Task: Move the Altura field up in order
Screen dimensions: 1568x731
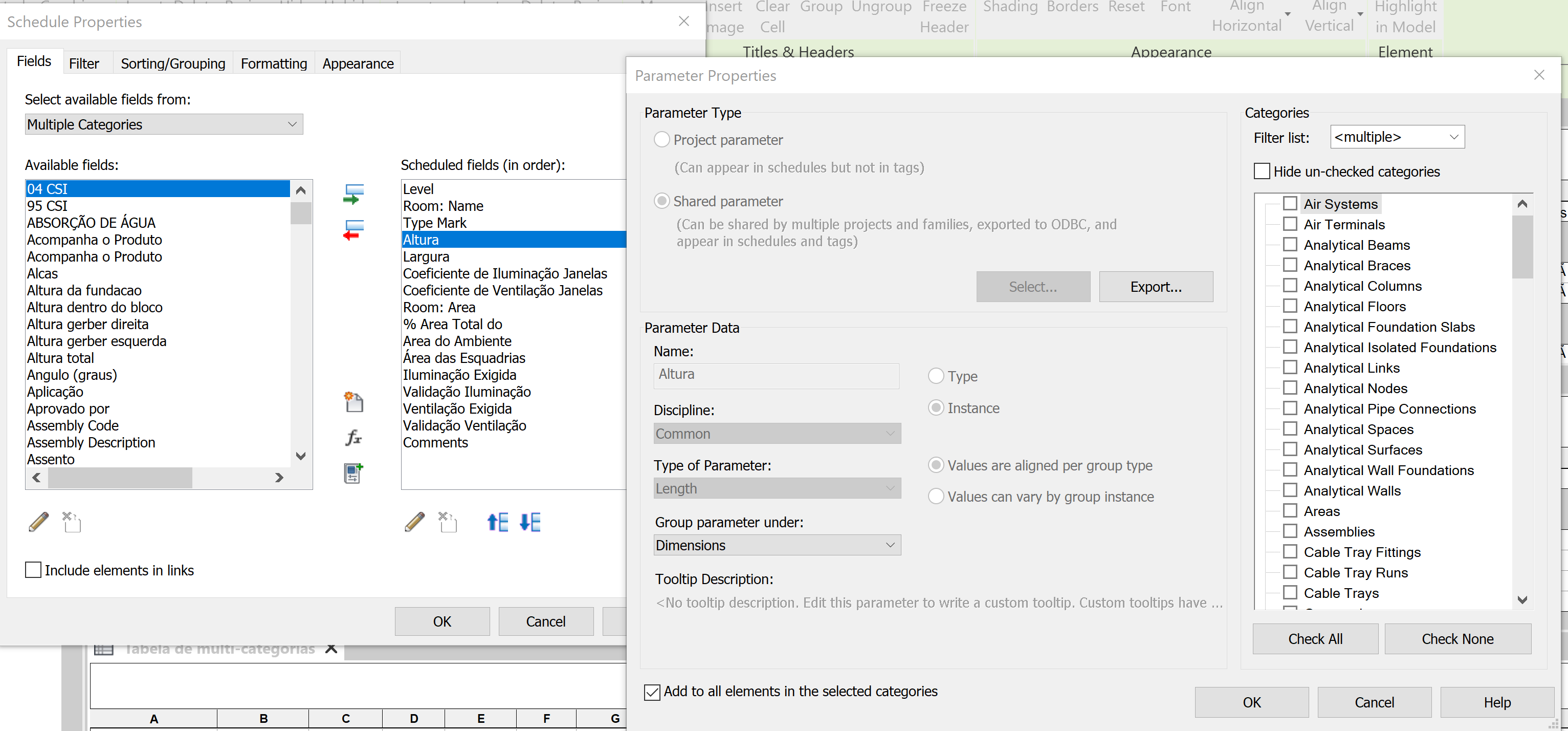Action: (497, 522)
